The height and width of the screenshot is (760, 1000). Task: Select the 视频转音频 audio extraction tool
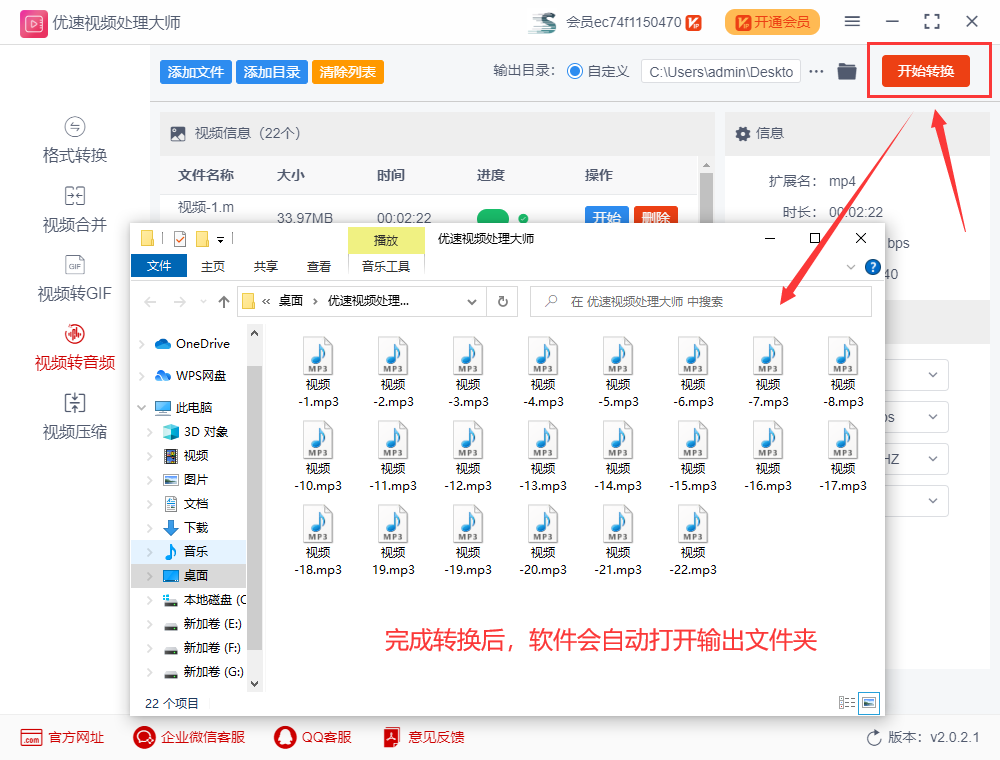(x=74, y=347)
